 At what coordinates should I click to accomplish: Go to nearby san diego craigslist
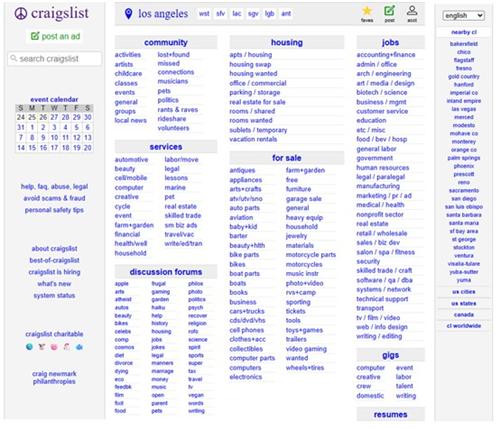(x=464, y=199)
